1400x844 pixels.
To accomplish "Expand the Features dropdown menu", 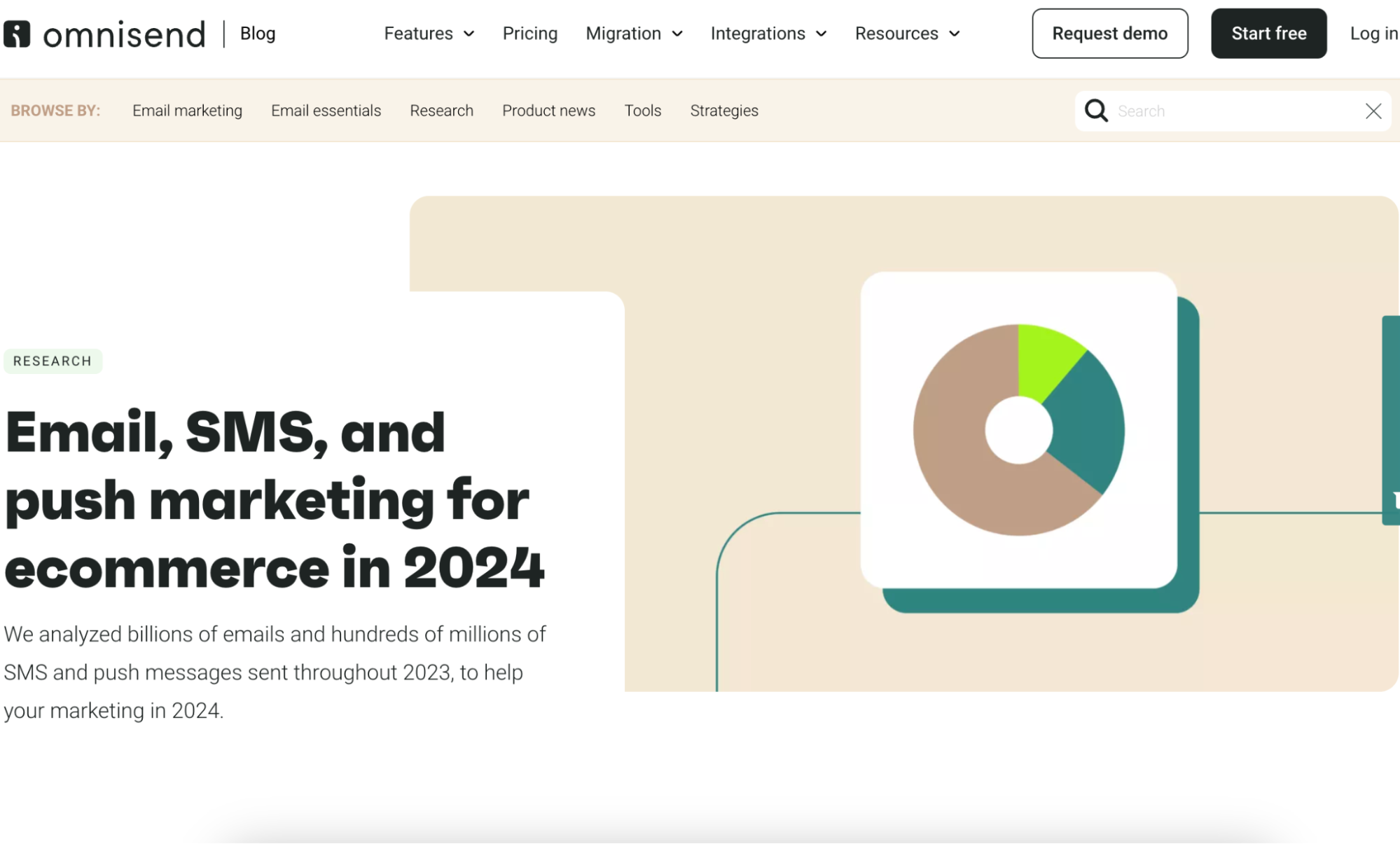I will pos(429,34).
